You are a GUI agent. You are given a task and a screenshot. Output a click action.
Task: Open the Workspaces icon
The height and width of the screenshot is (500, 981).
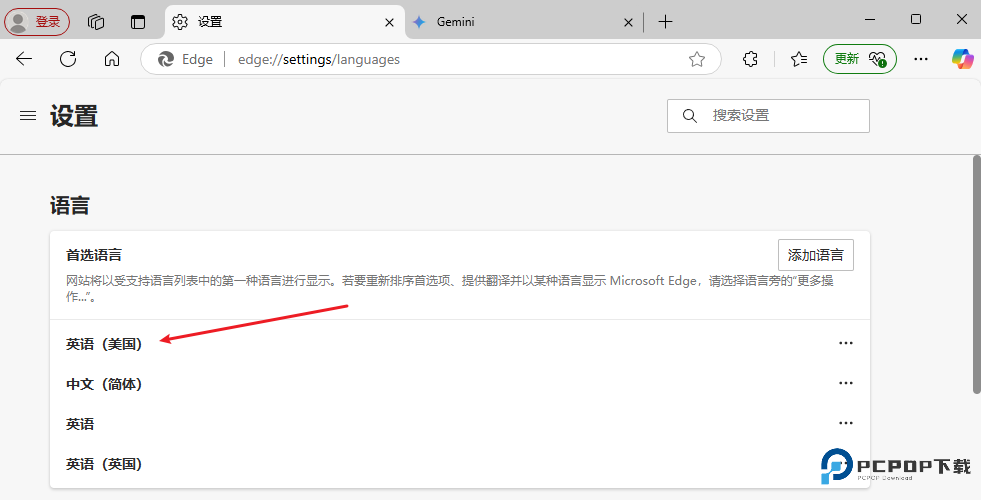(96, 21)
